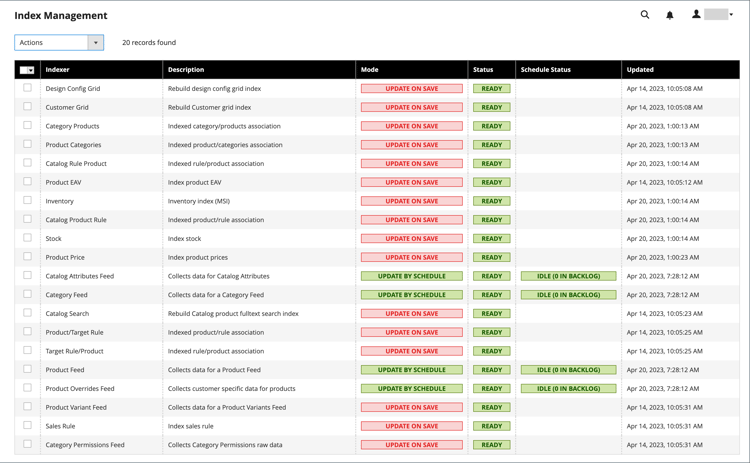
Task: Check the Catalog Product Rule checkbox
Action: point(27,219)
